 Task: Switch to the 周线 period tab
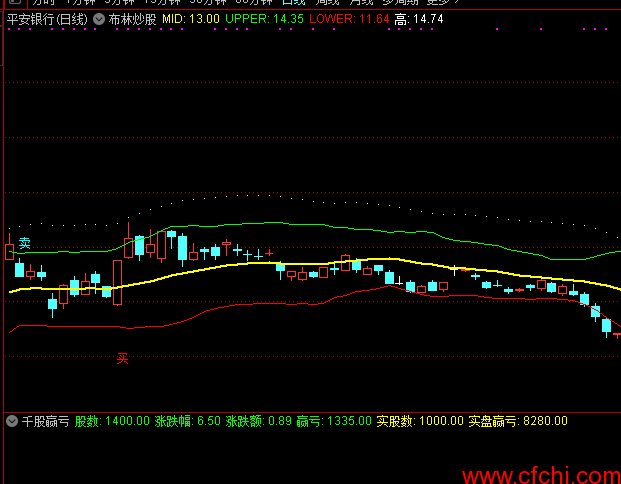point(328,2)
